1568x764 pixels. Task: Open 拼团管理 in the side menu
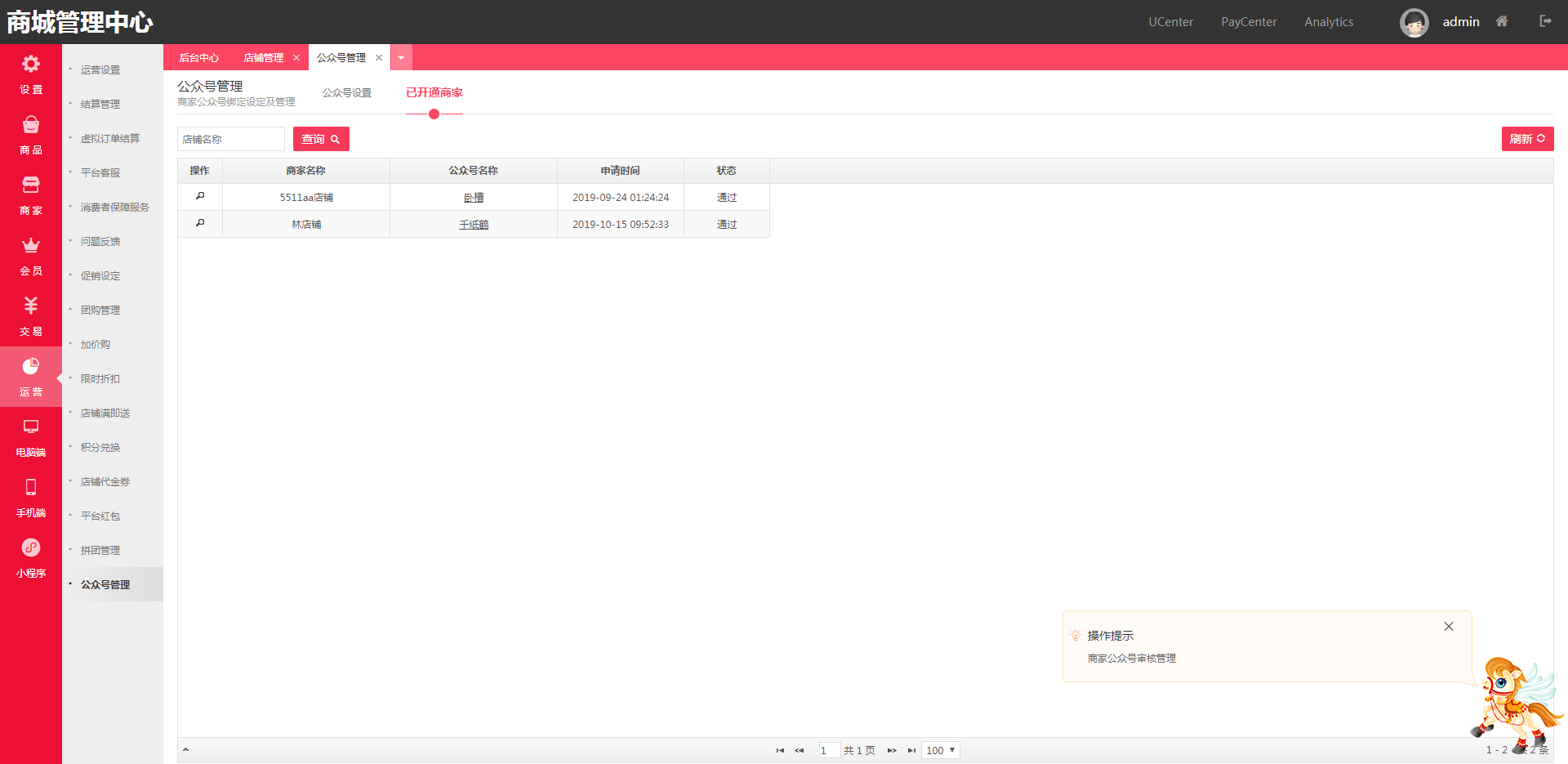(100, 550)
